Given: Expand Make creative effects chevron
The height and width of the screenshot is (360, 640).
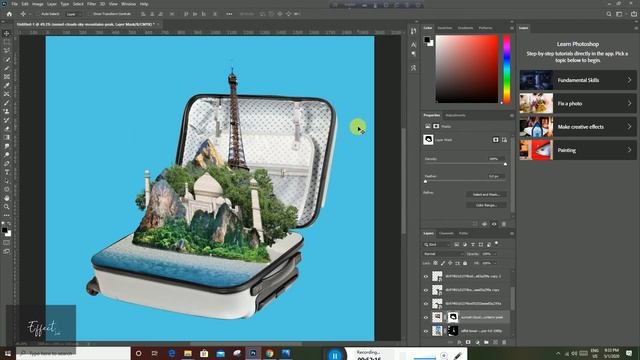Looking at the screenshot, I should point(629,127).
